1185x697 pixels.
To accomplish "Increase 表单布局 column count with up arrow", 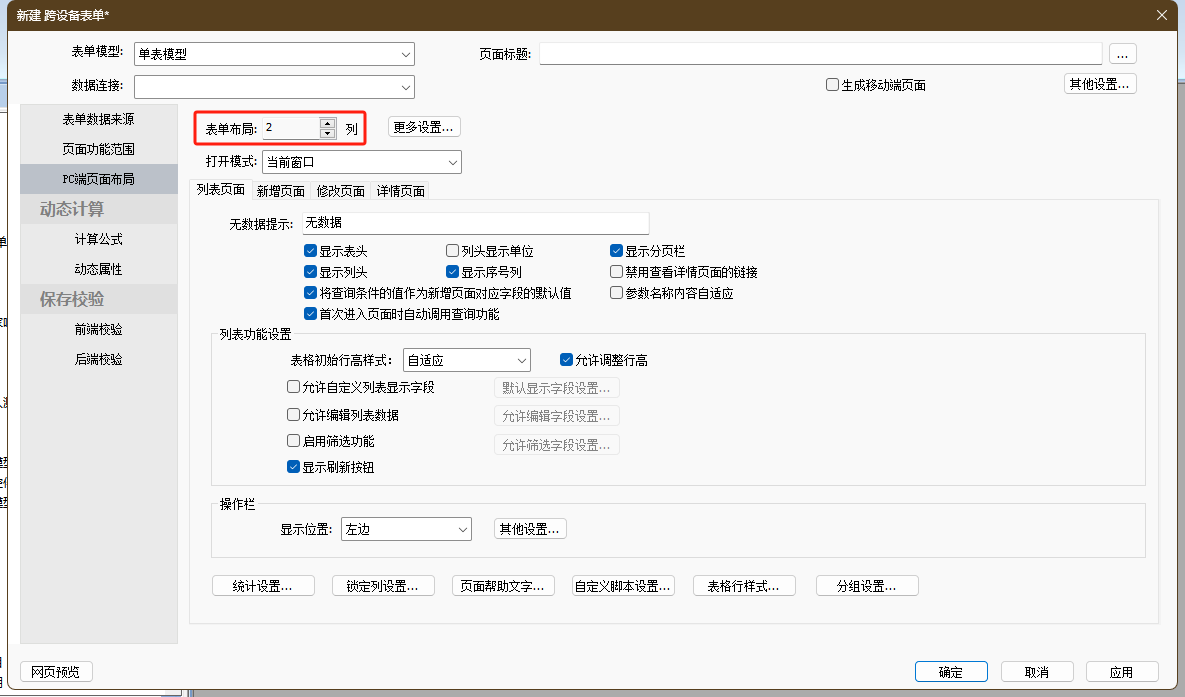I will pos(327,123).
